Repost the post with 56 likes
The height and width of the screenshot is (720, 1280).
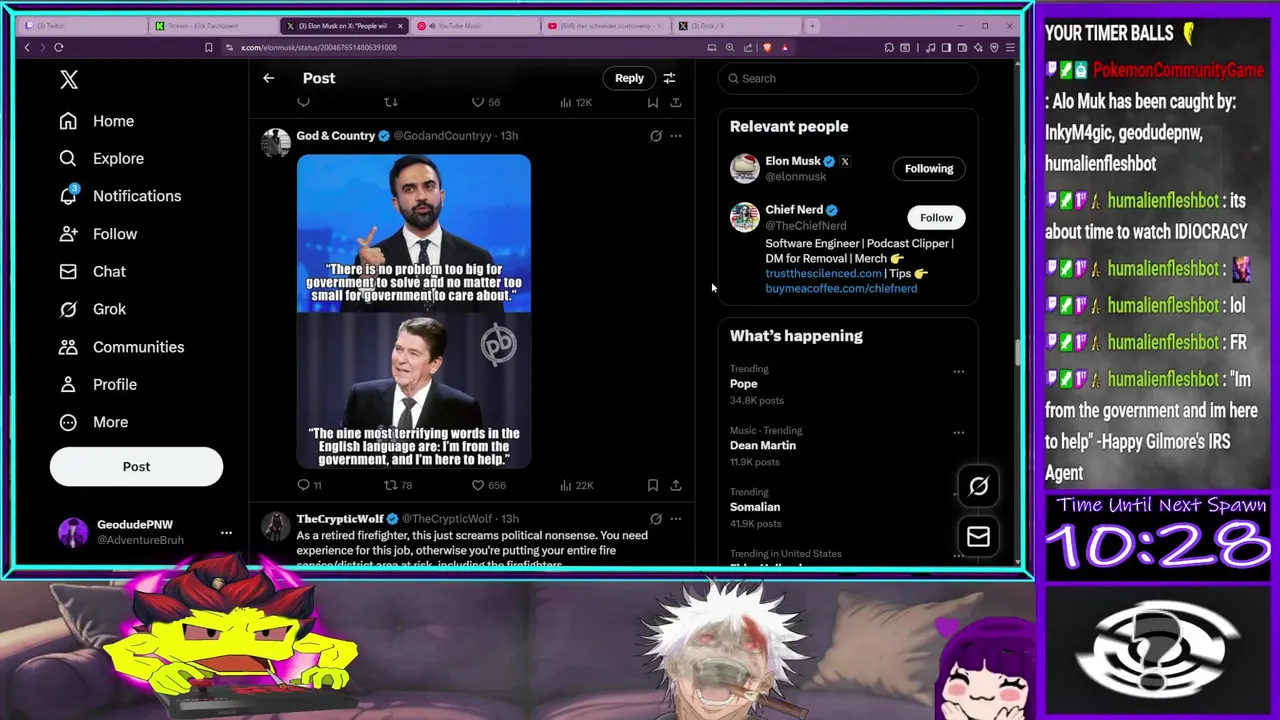391,102
